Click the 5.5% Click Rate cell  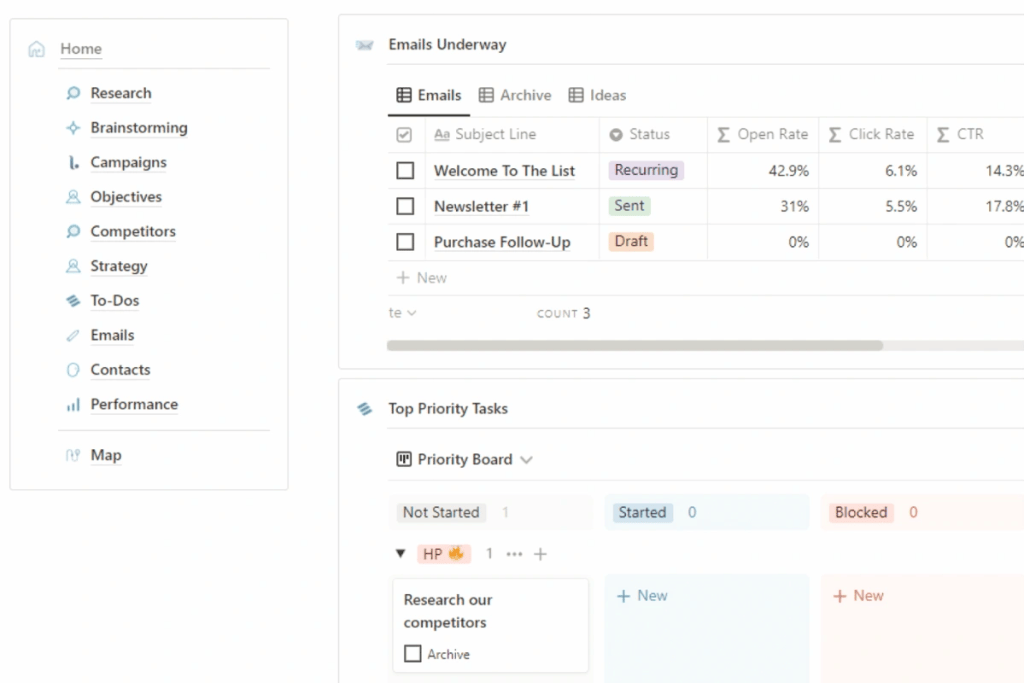[872, 206]
